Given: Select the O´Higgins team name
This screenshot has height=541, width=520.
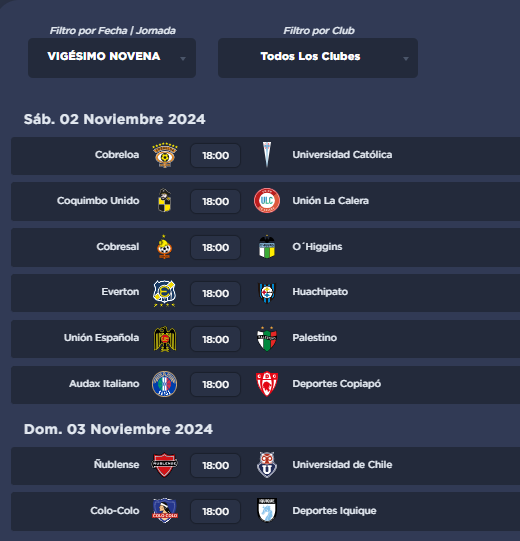Looking at the screenshot, I should click(317, 247).
